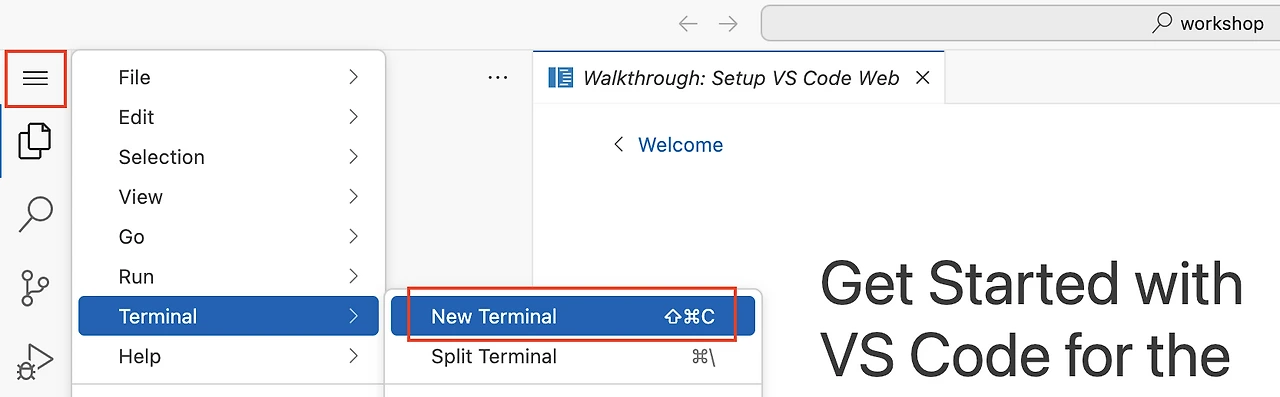Close the Walkthrough Setup VS Code Web tab
1280x397 pixels.
(923, 78)
